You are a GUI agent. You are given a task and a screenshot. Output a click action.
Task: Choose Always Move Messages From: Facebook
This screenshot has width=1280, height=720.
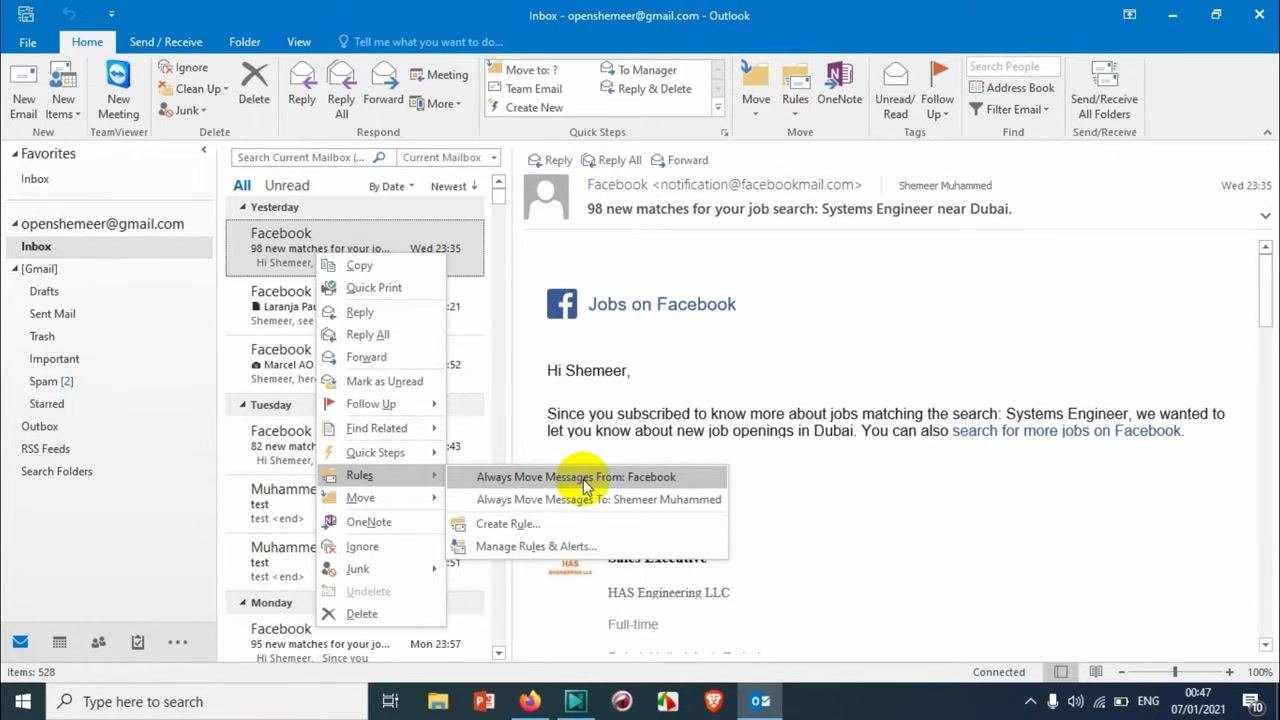[x=587, y=477]
